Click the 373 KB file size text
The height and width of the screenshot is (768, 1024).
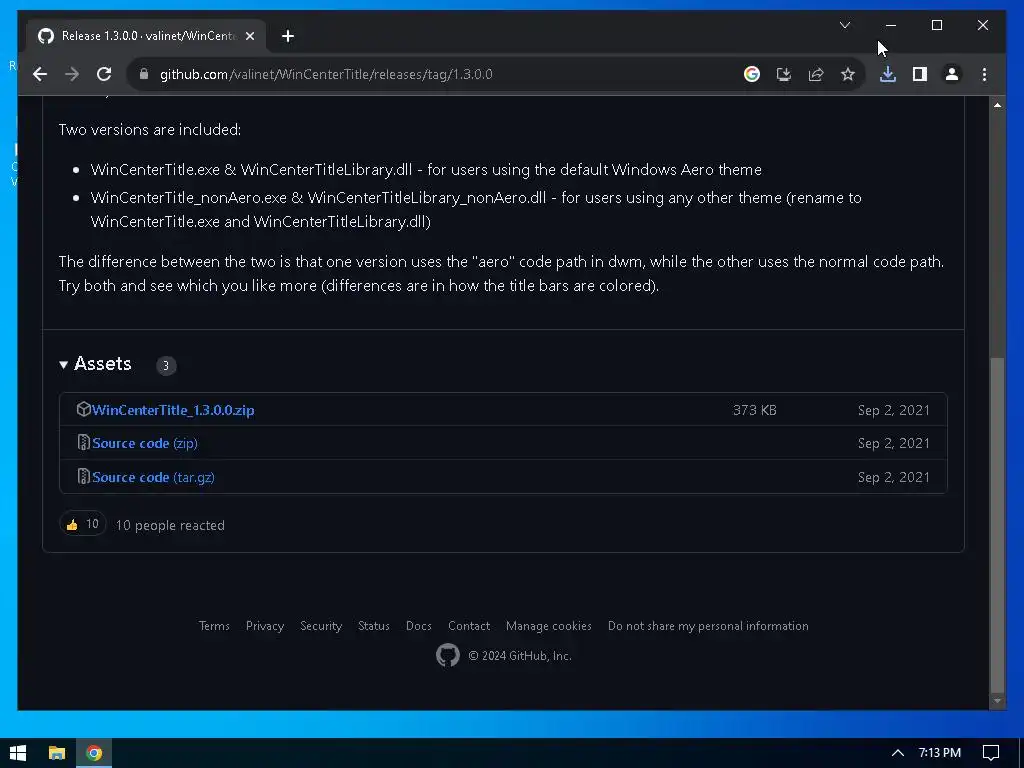click(754, 410)
